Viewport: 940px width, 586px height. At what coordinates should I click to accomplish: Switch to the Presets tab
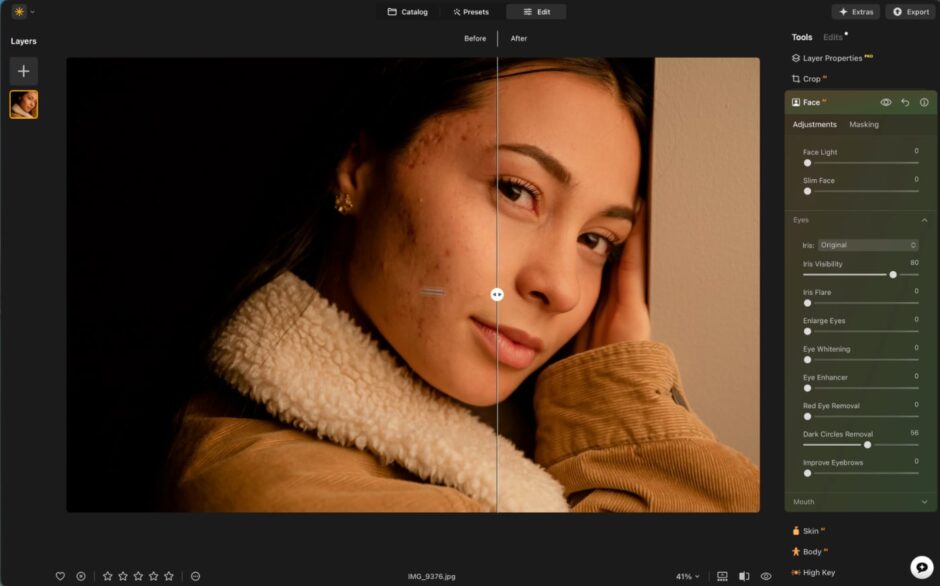coord(470,12)
